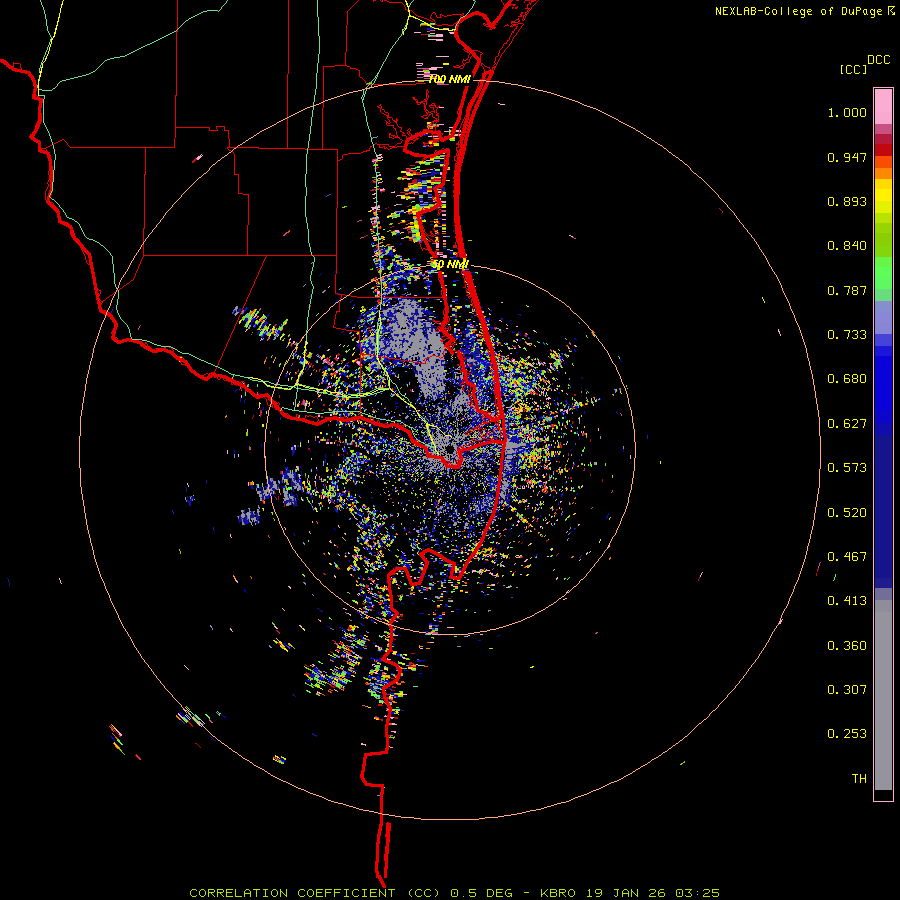Click the 0.680 colorbar value
The image size is (900, 900).
[847, 379]
